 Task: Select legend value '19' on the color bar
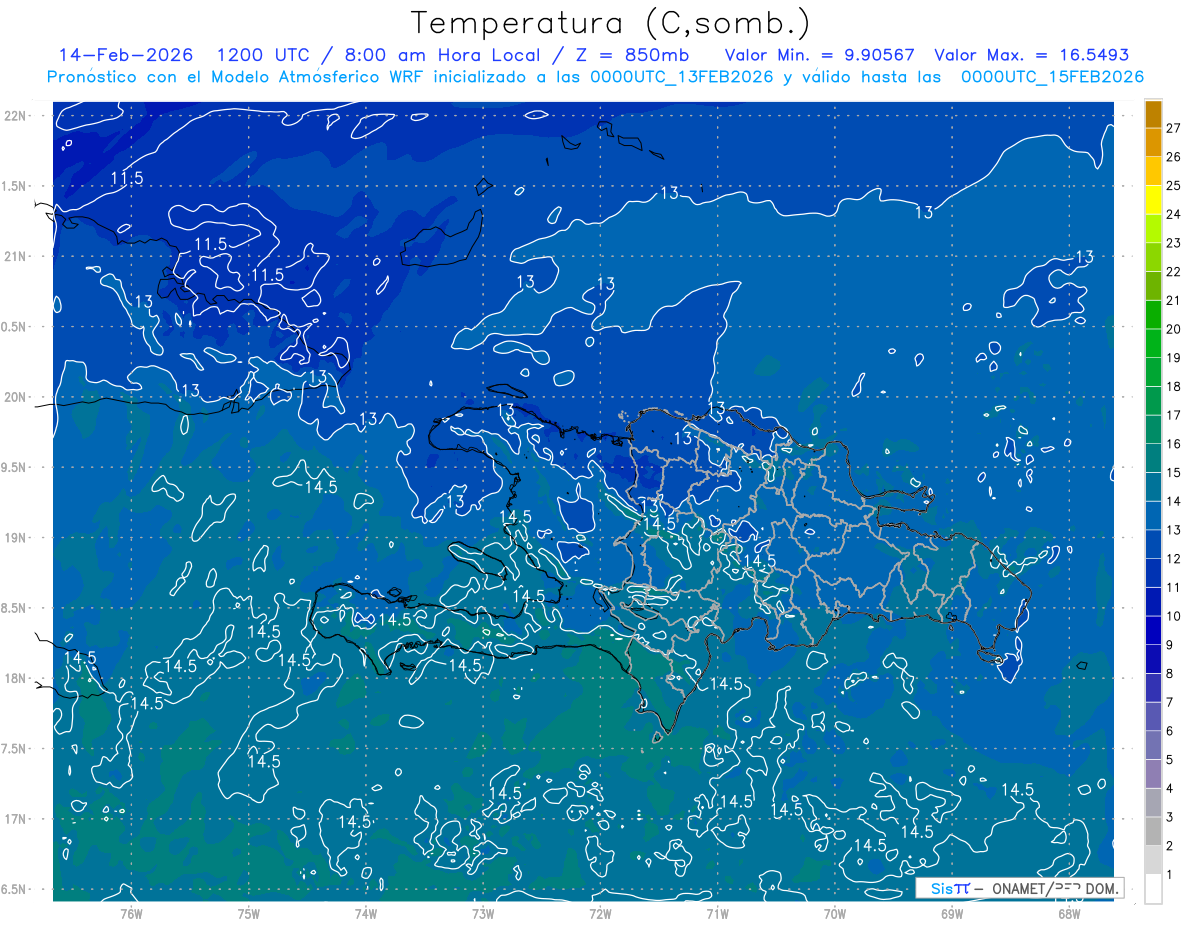pyautogui.click(x=1173, y=358)
